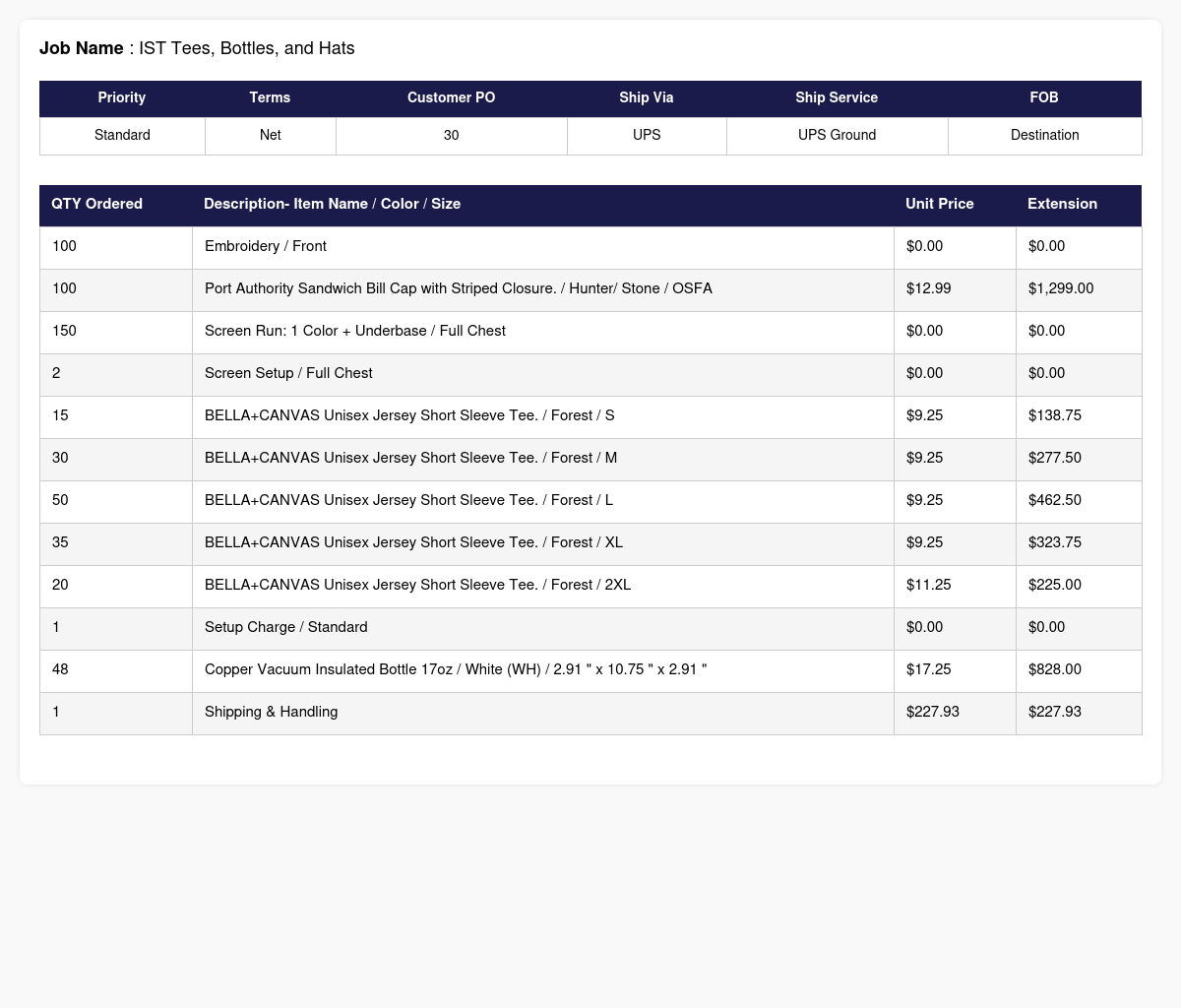The image size is (1181, 1008).
Task: Click the unit price '$17.25'
Action: 928,669
